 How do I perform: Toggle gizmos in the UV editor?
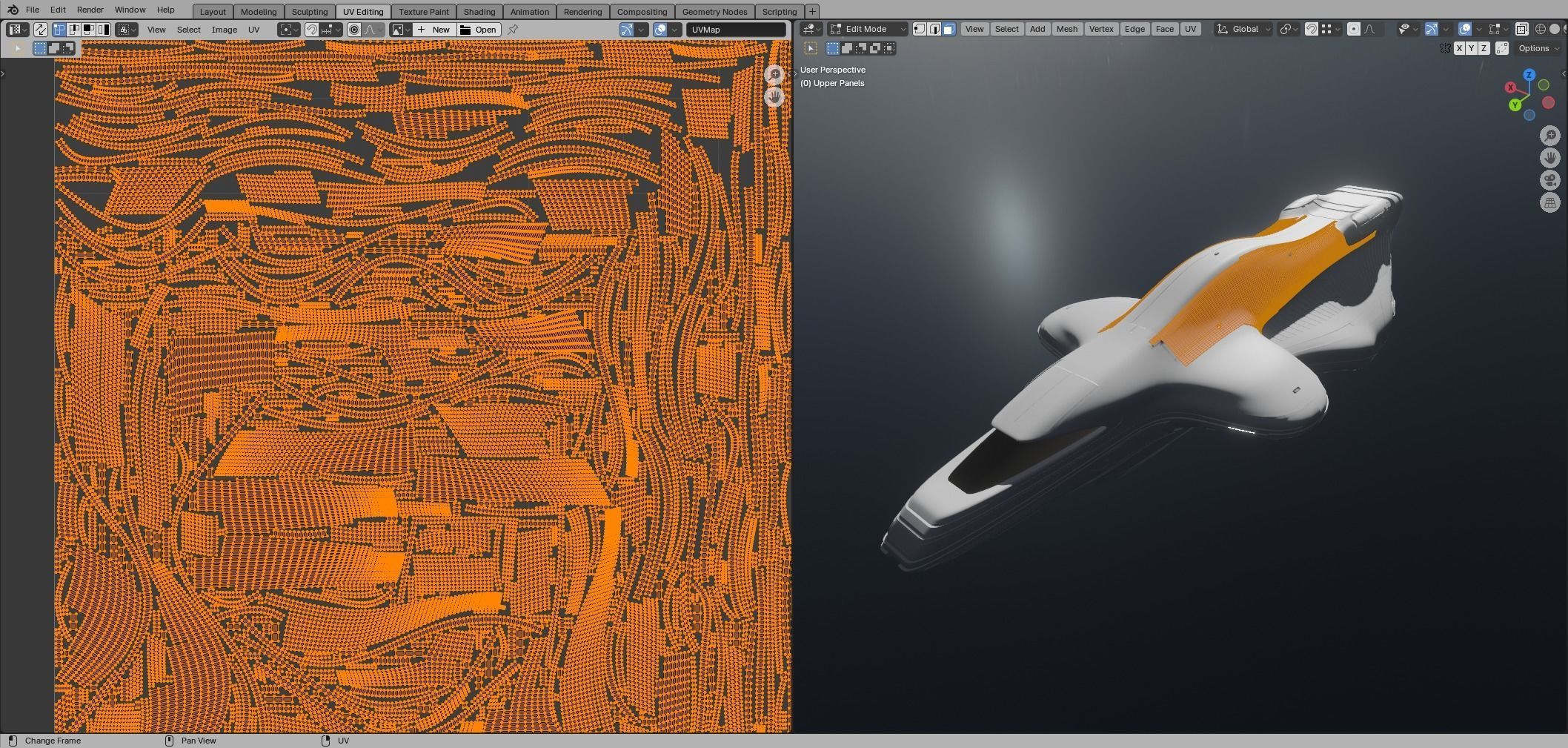pyautogui.click(x=627, y=30)
